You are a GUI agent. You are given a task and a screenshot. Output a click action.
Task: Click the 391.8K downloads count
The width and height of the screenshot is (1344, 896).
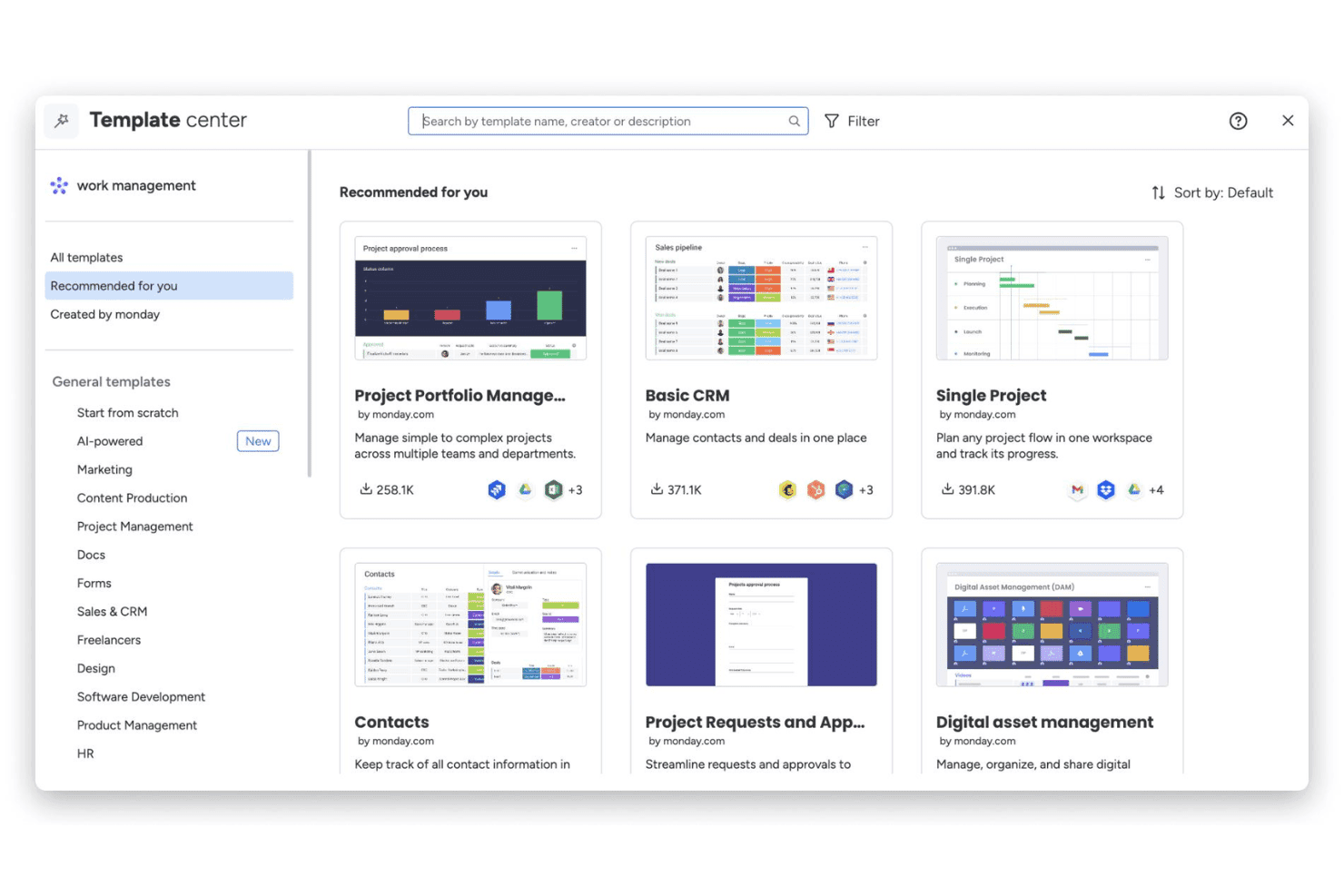pos(976,490)
